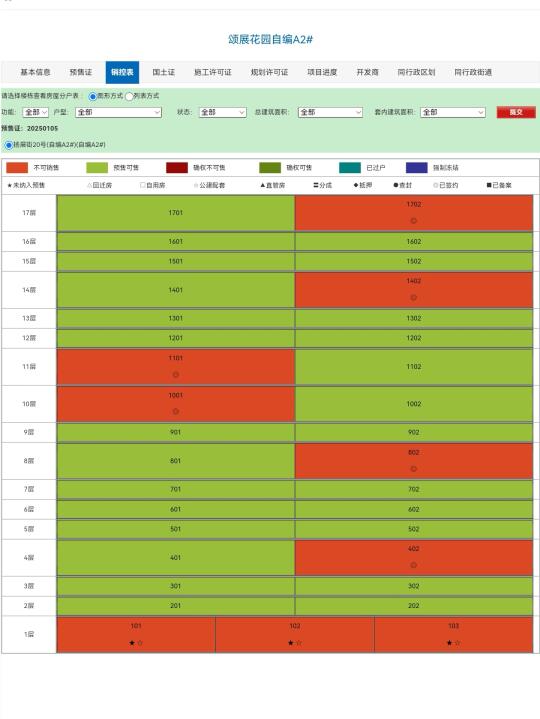Viewport: 540px width, 719px height.
Task: Click the 不可销售 legend color swatch
Action: point(17,168)
